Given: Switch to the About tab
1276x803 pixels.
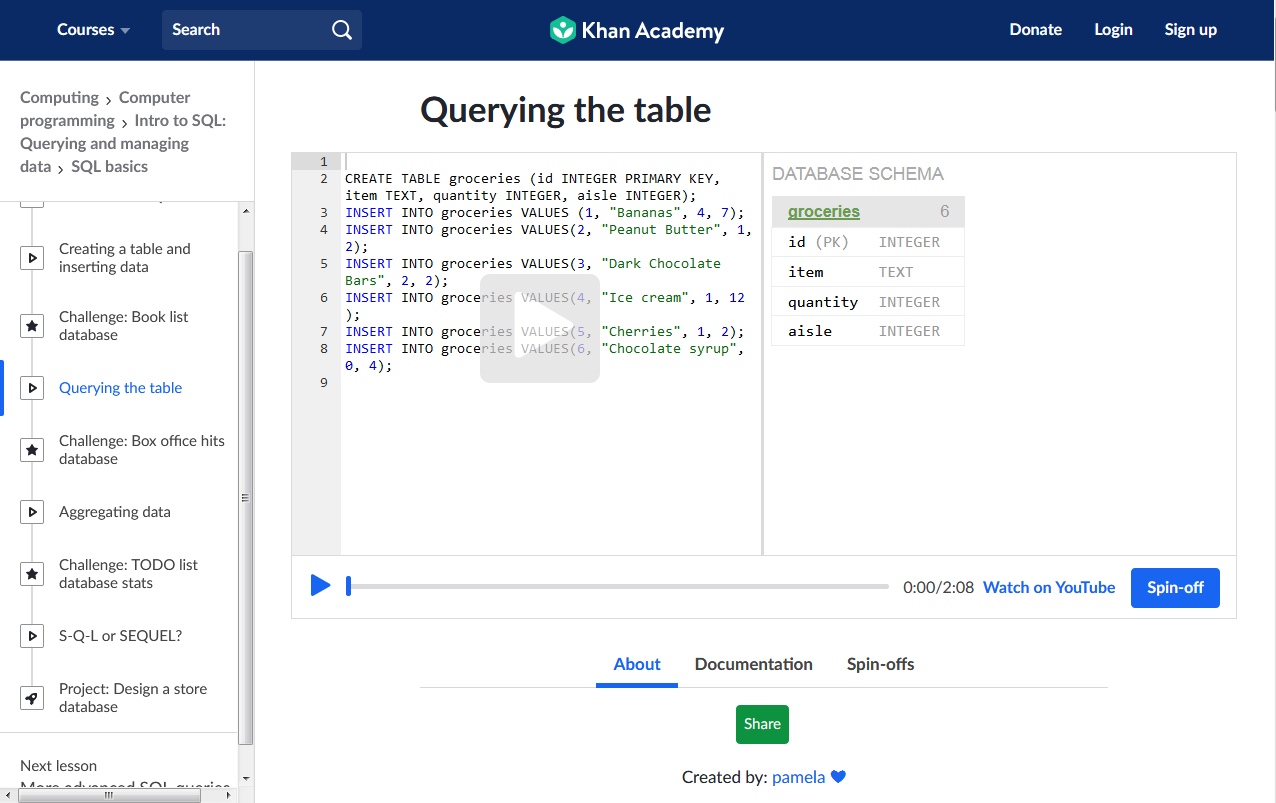Looking at the screenshot, I should click(x=637, y=665).
